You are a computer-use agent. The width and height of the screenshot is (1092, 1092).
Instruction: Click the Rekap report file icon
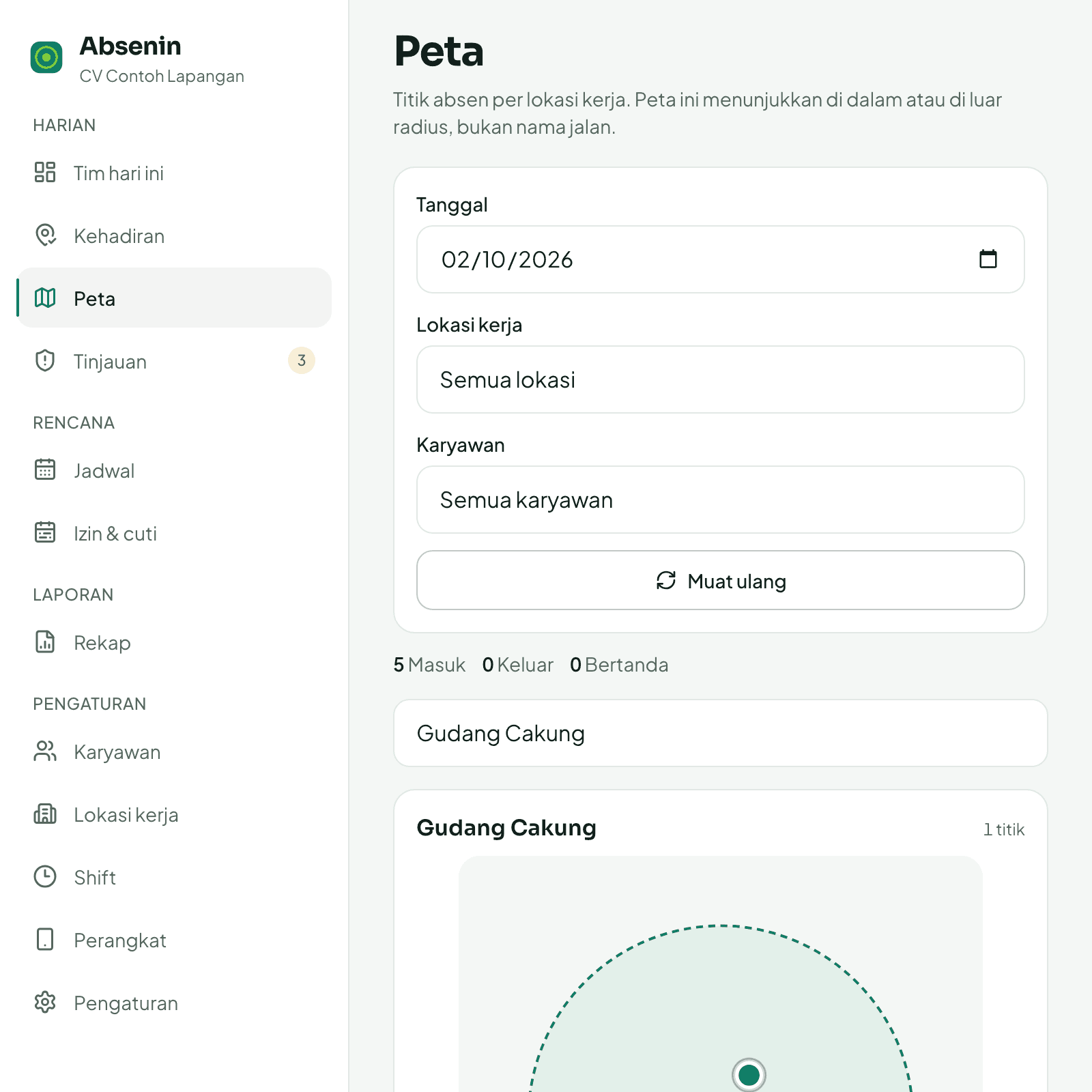click(45, 642)
